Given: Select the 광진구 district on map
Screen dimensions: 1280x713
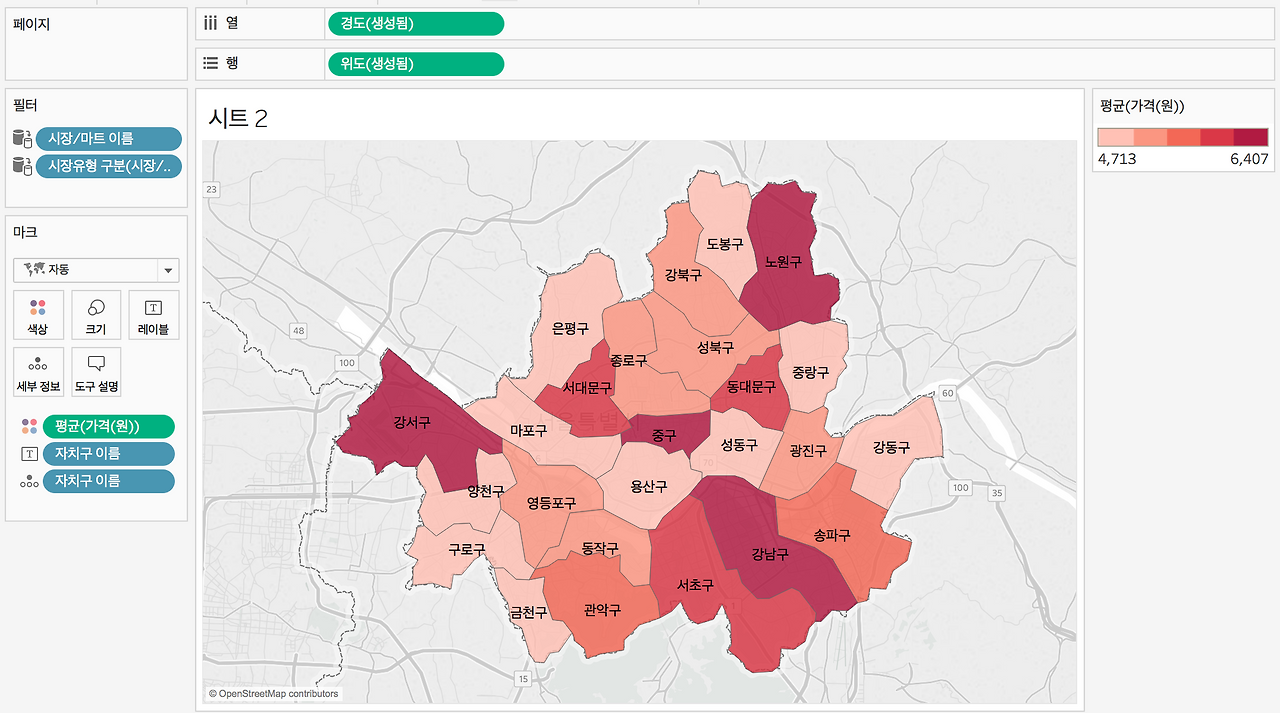Looking at the screenshot, I should tap(807, 451).
